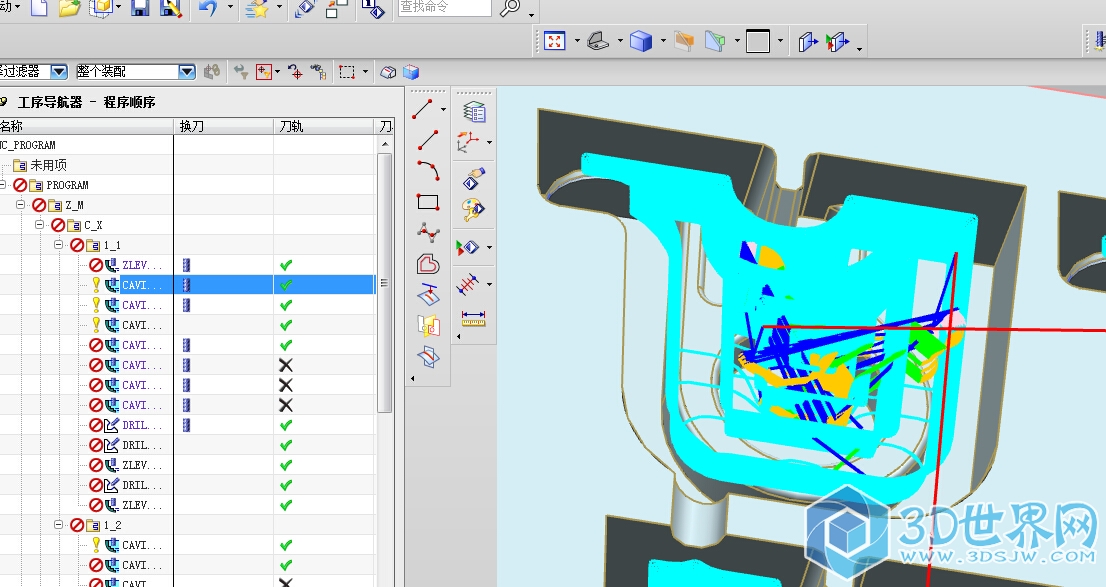The image size is (1106, 587).
Task: Collapse the 1_2 program group
Action: coord(59,525)
